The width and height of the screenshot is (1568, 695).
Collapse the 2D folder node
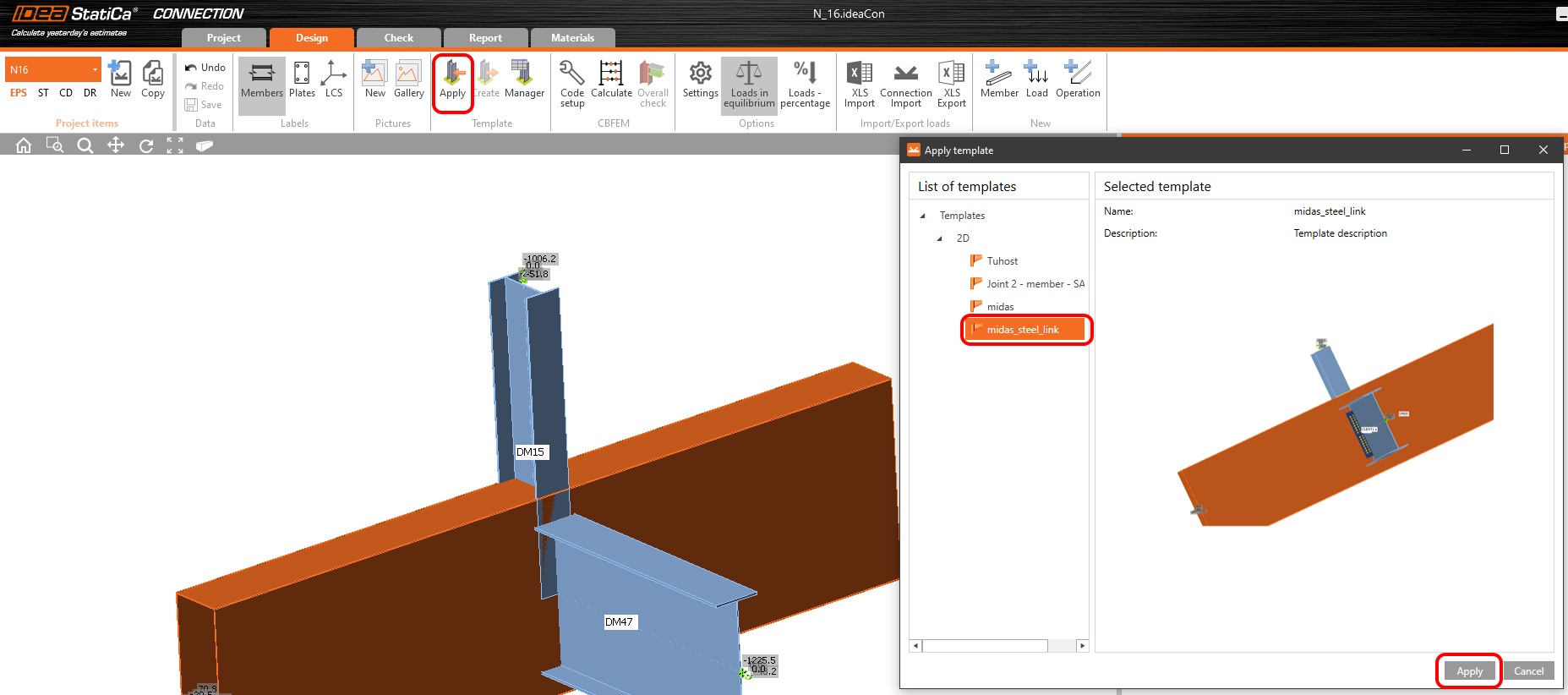click(940, 238)
